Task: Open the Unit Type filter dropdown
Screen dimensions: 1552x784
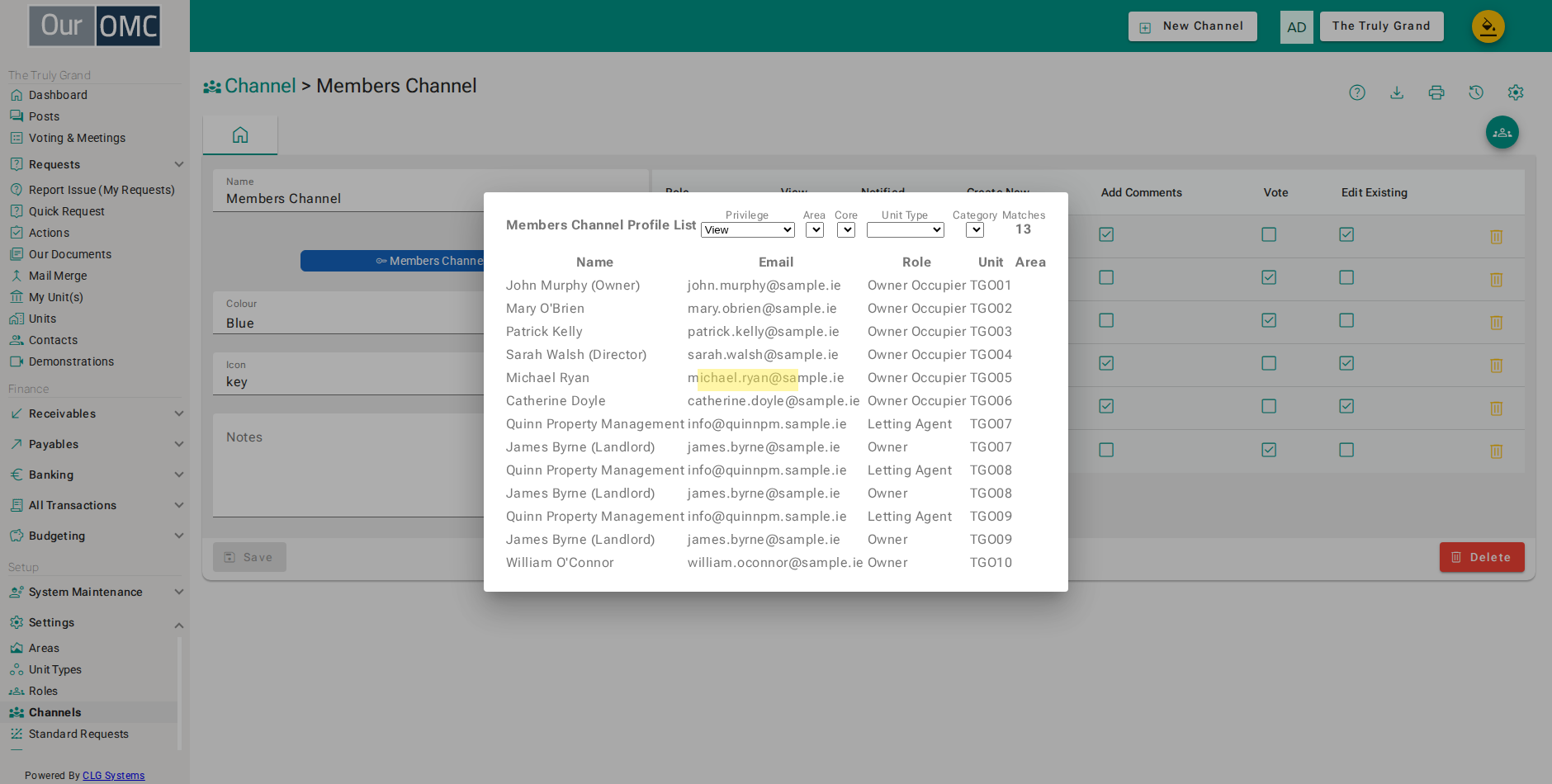Action: point(906,230)
